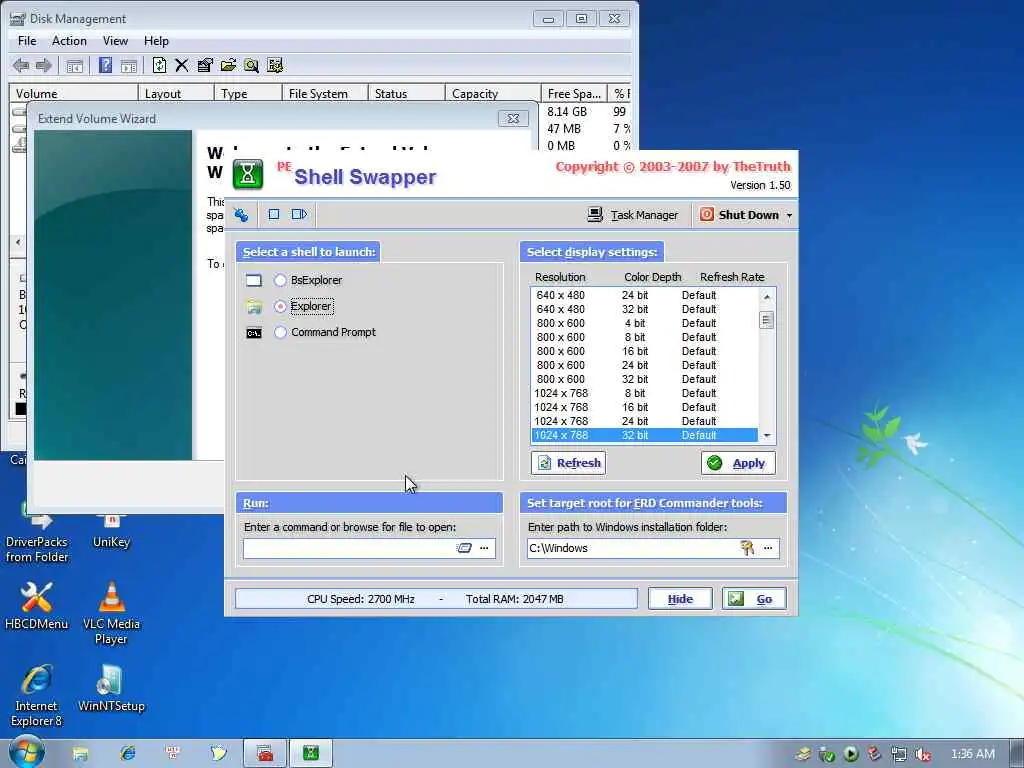Open the Shut Down dropdown arrow
Image resolution: width=1024 pixels, height=768 pixels.
tap(790, 215)
